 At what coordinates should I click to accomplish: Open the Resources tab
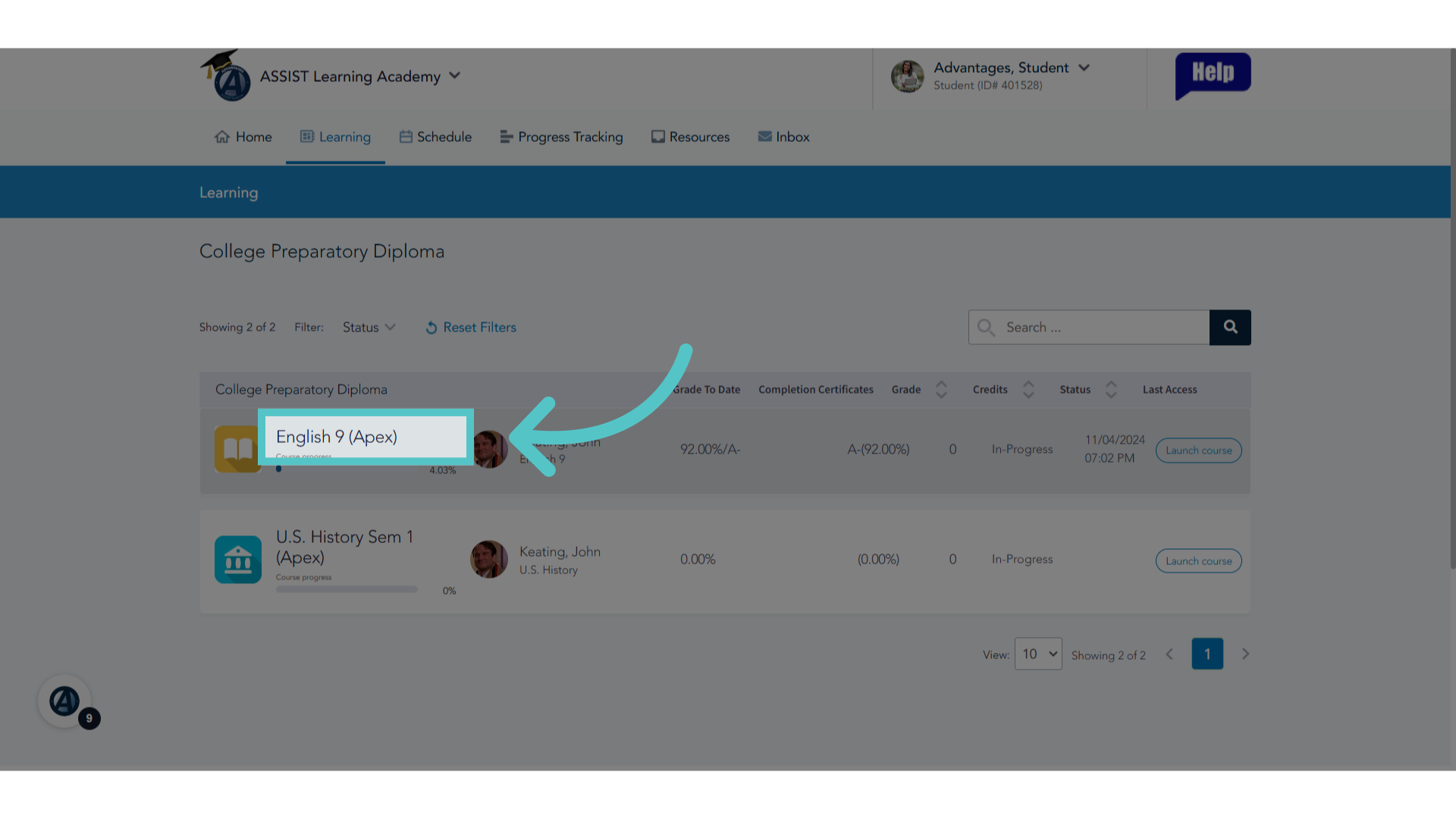point(690,136)
